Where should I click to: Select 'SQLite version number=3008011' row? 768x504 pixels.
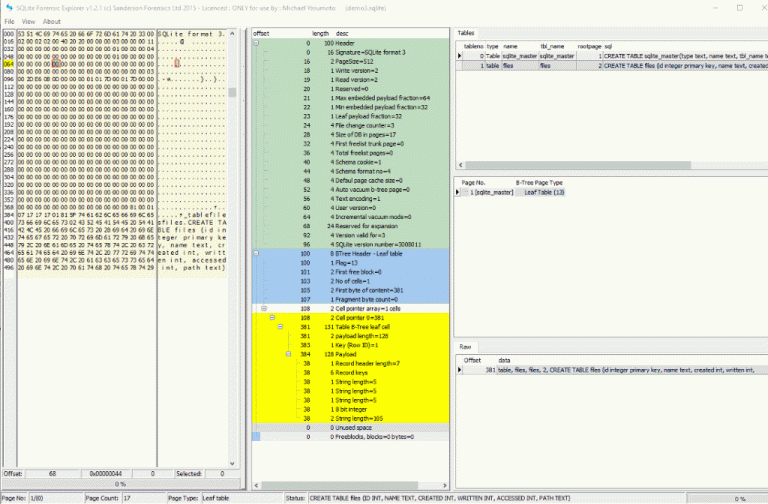tap(350, 244)
